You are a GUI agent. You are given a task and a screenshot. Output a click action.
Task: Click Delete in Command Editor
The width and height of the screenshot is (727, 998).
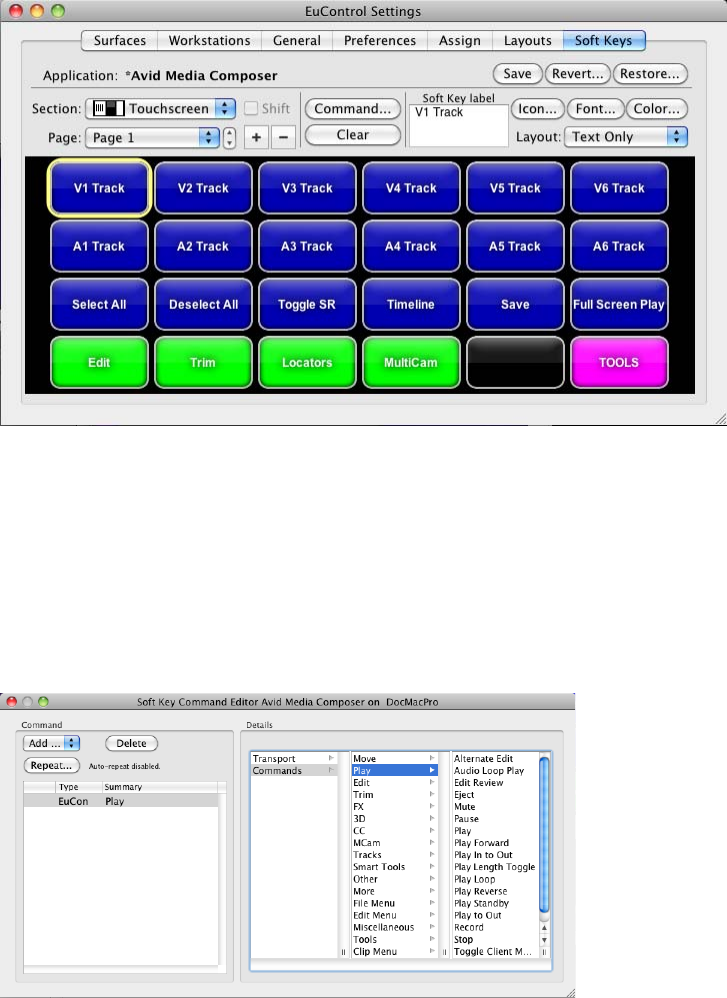(x=131, y=743)
